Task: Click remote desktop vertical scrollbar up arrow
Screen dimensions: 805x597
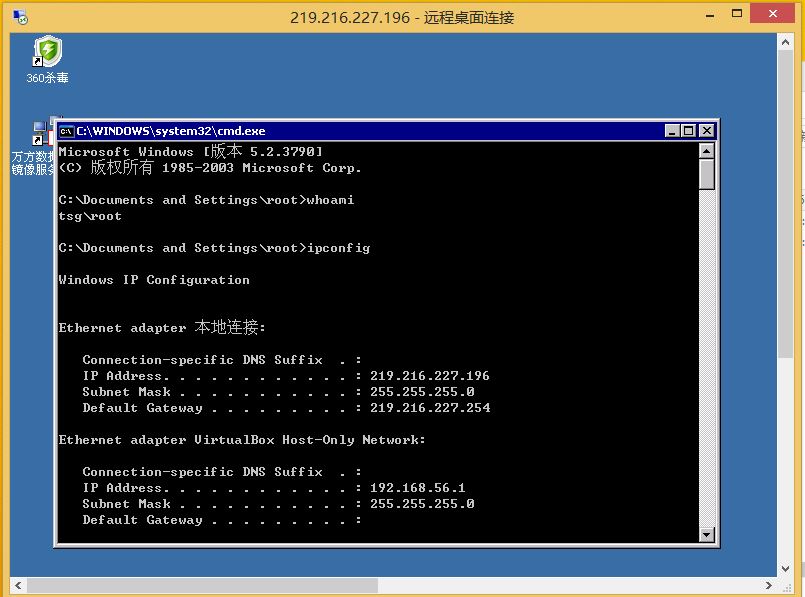Action: 785,42
